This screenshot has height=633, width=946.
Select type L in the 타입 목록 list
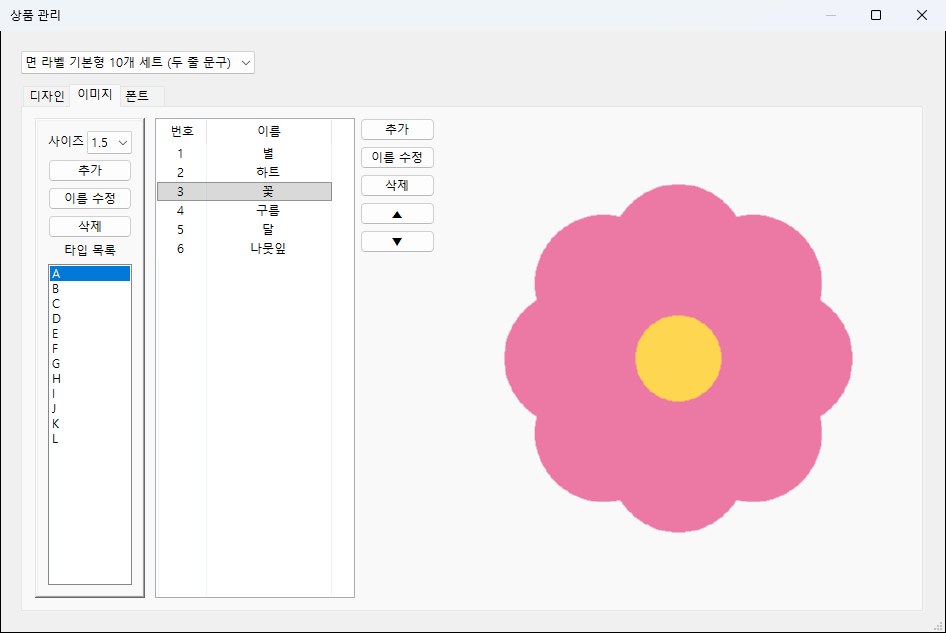pyautogui.click(x=90, y=439)
